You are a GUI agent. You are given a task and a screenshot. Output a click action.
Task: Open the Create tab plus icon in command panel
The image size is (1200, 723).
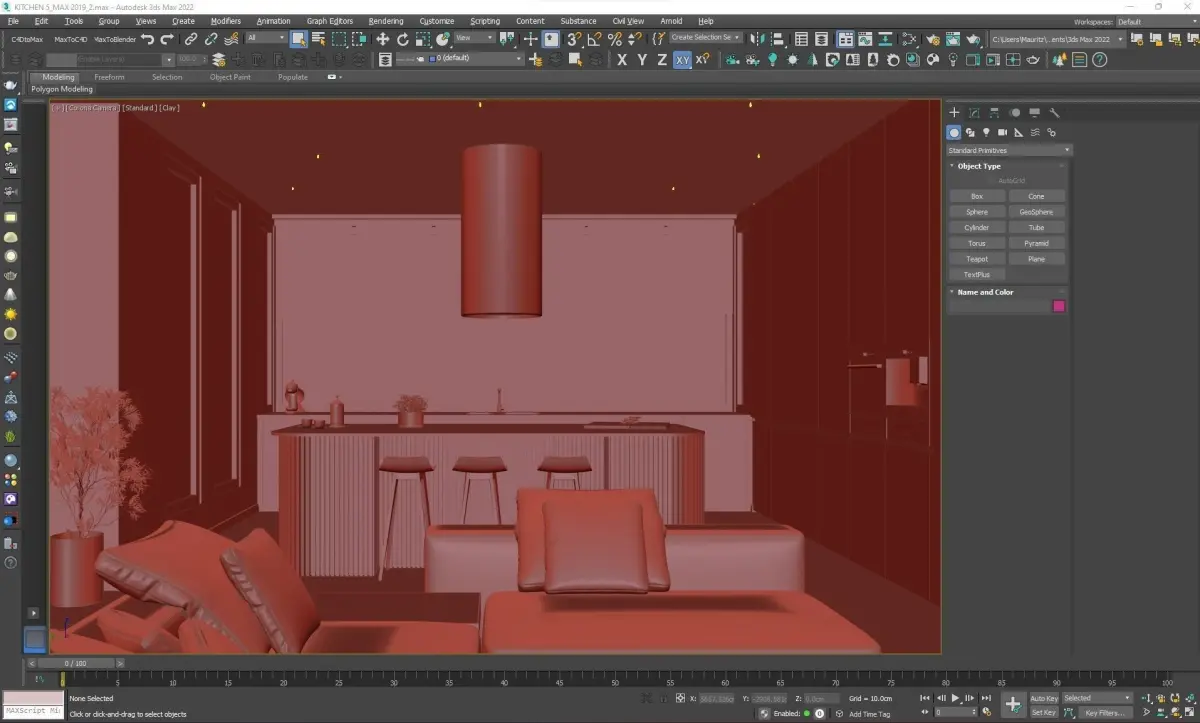(954, 113)
